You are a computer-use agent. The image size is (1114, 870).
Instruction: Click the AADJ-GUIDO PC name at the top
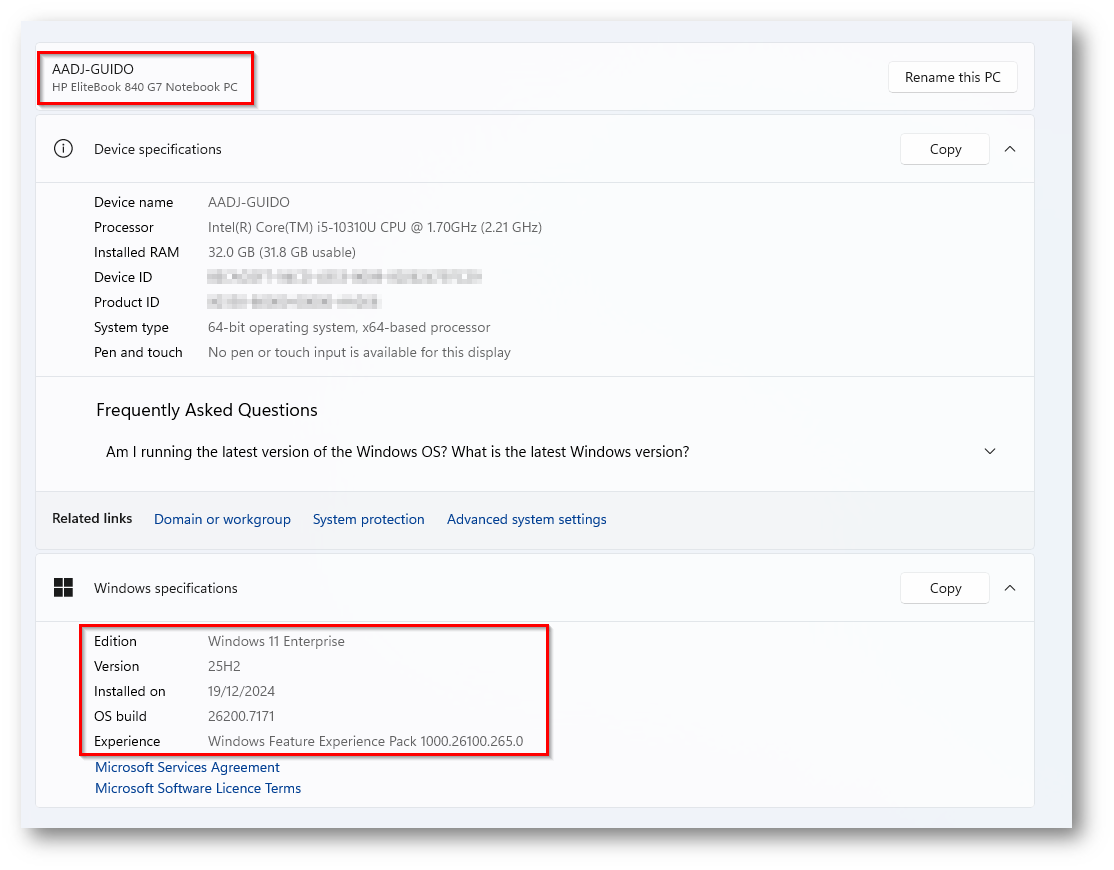point(93,69)
